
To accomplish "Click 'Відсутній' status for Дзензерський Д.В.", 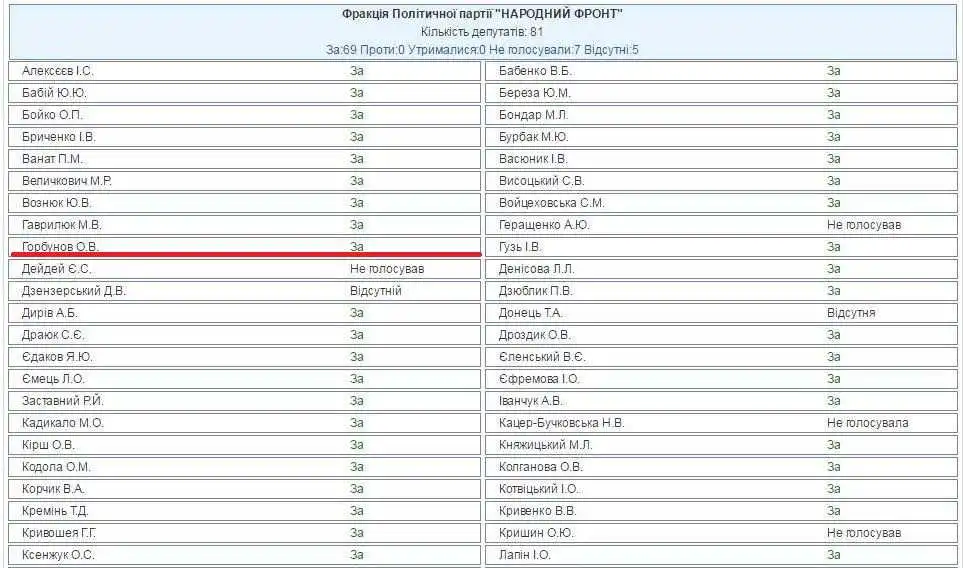I will coord(375,291).
